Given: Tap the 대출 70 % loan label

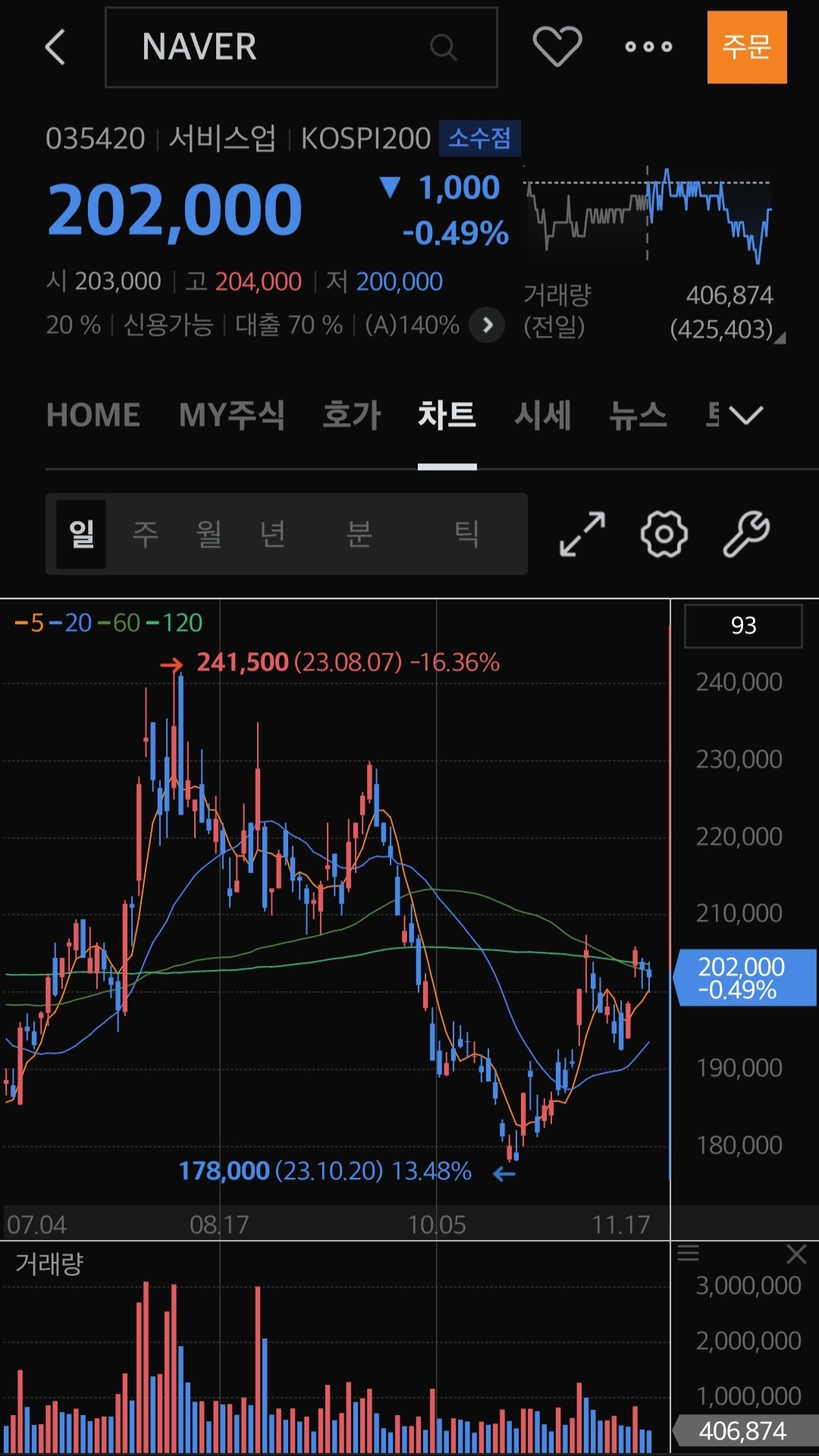Looking at the screenshot, I should pos(289,325).
